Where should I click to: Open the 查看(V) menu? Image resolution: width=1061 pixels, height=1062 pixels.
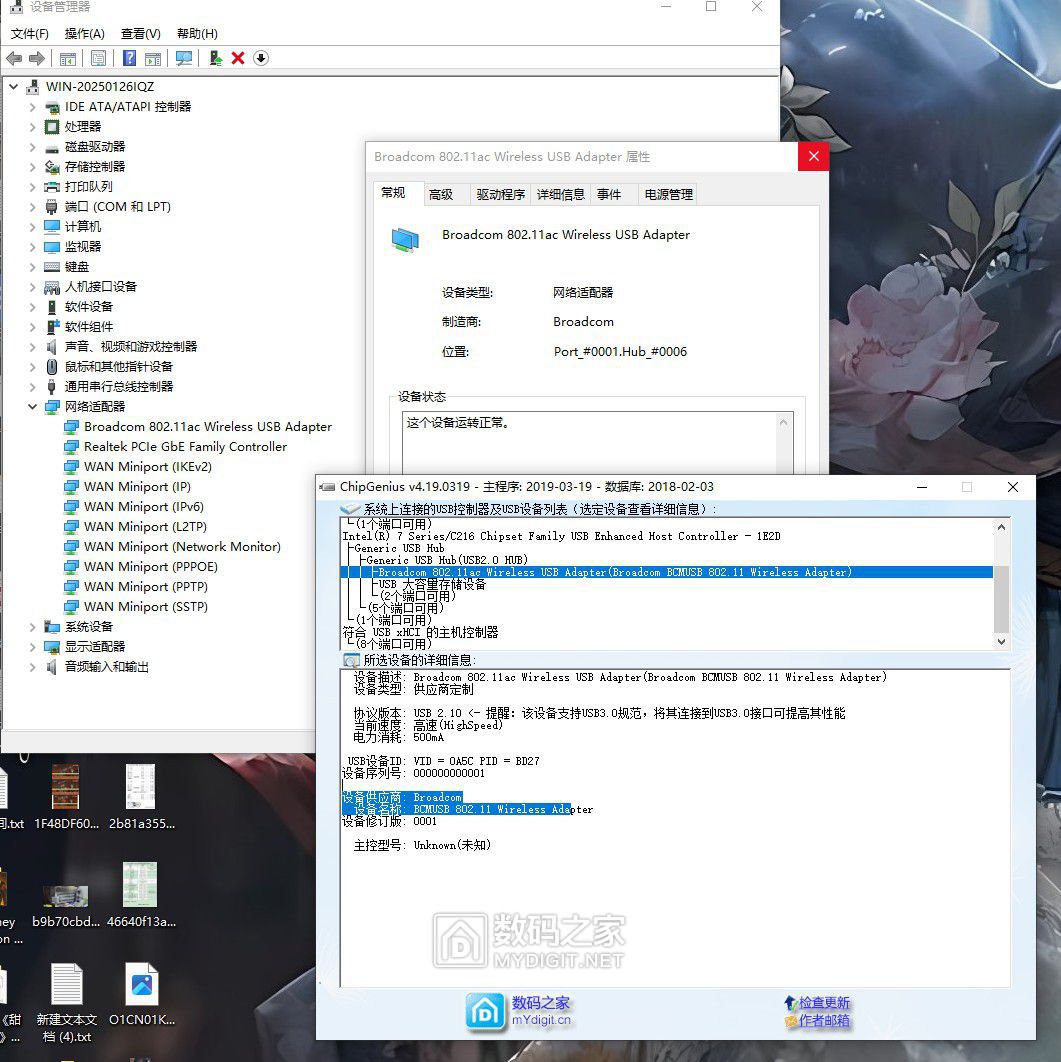(141, 34)
